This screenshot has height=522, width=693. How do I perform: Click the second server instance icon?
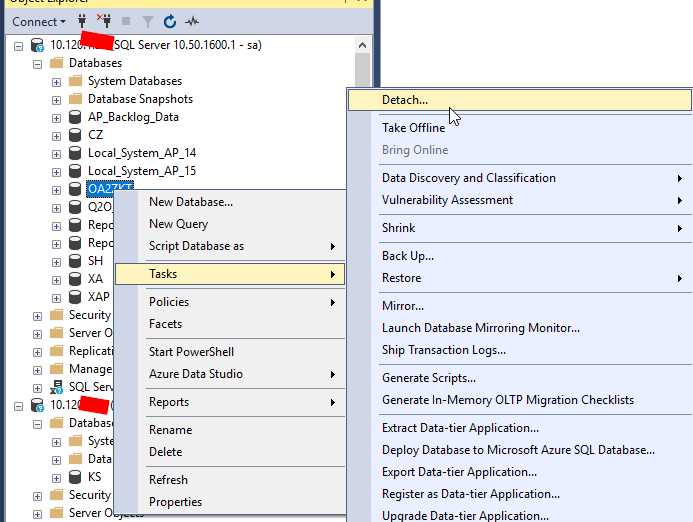[38, 405]
